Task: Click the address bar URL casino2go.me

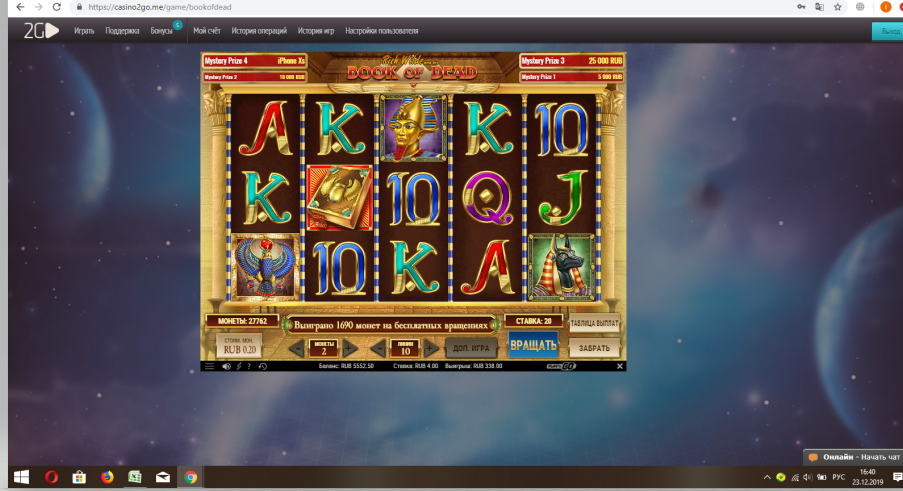Action: (x=160, y=7)
